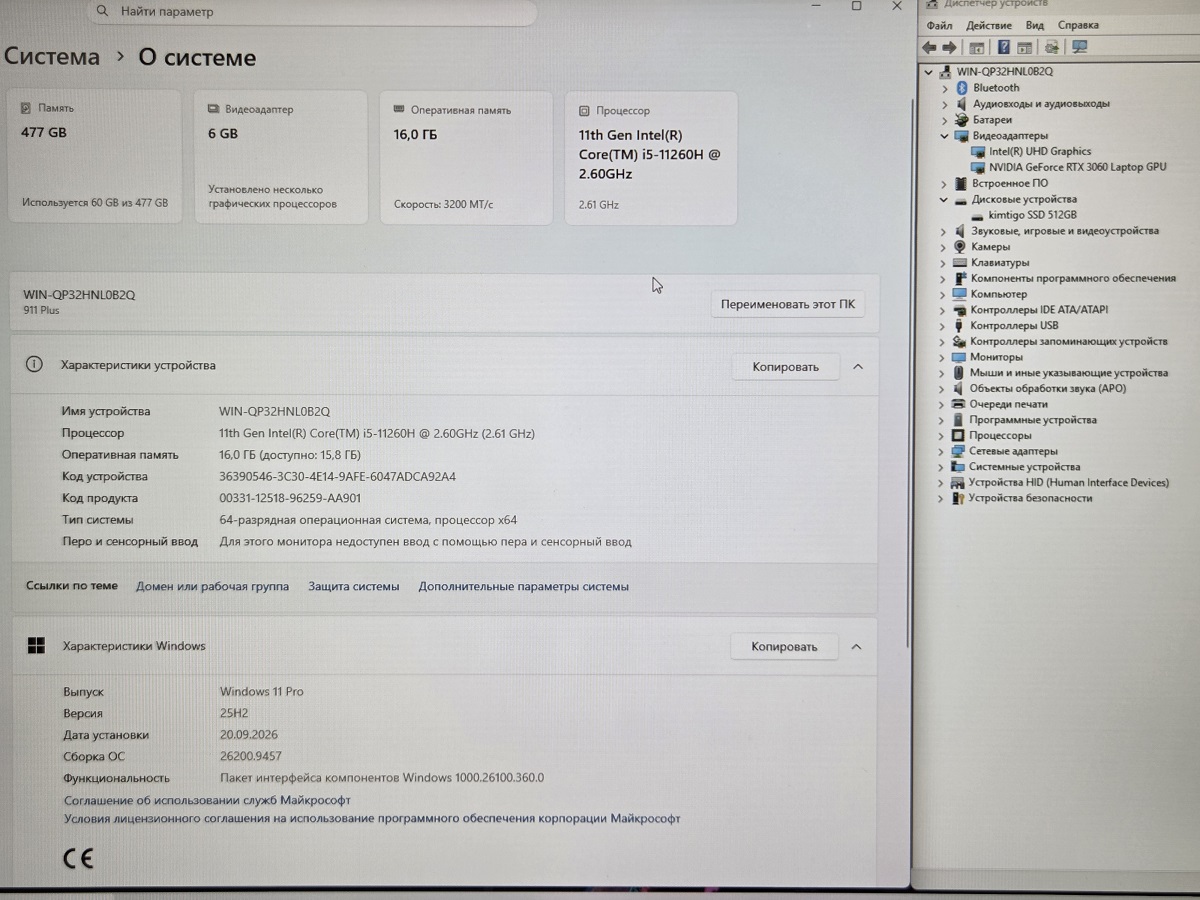Select NVIDIA GeForce RTX 3060 Laptop GPU
The image size is (1200, 900).
click(1077, 167)
